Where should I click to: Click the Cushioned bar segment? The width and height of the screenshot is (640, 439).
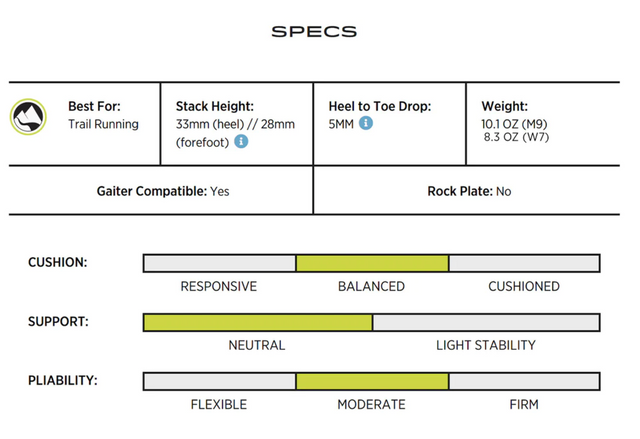tap(524, 263)
